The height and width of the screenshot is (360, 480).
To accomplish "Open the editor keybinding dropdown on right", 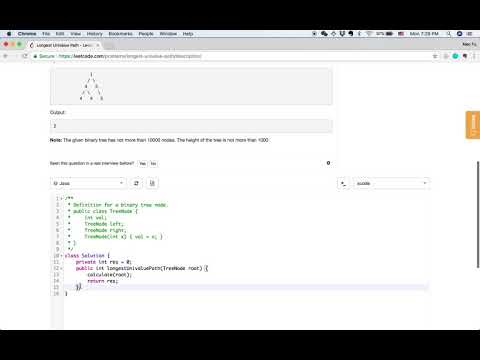I will (391, 183).
